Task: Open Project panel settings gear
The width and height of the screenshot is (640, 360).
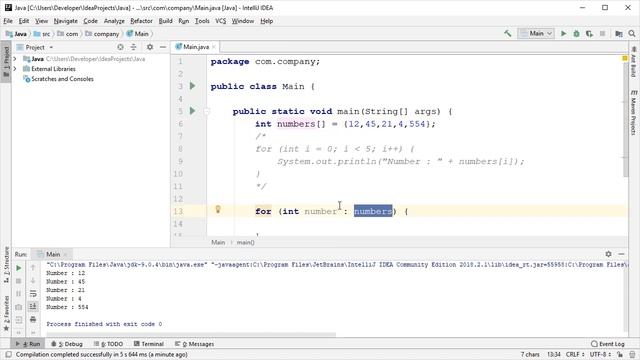Action: coord(150,47)
